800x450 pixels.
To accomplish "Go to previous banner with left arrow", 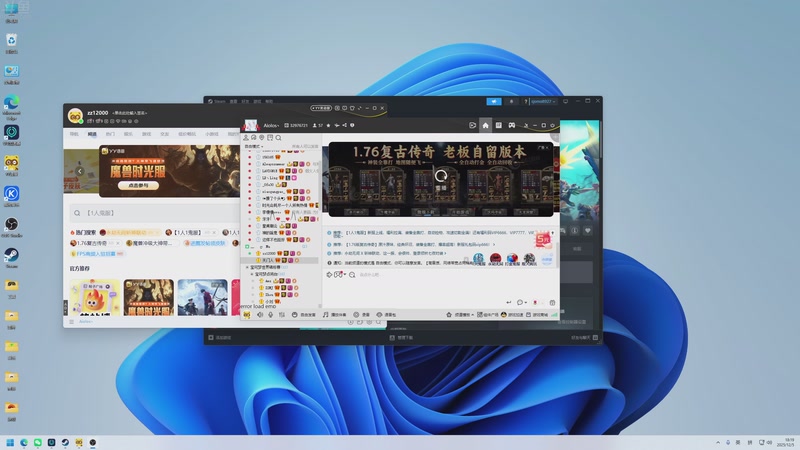I will point(80,171).
